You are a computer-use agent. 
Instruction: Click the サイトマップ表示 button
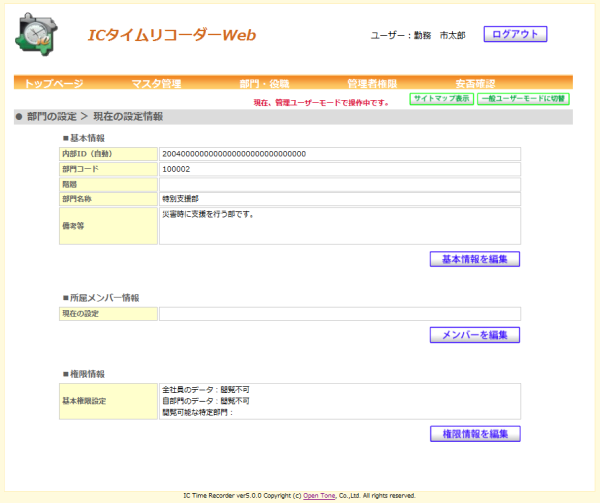pos(442,99)
